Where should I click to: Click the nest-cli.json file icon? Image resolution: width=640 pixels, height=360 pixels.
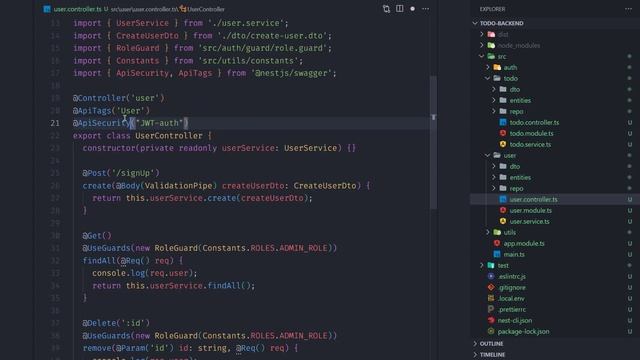tap(491, 320)
